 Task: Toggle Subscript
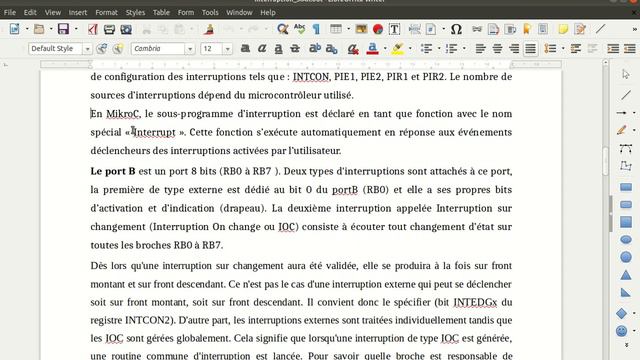click(331, 49)
